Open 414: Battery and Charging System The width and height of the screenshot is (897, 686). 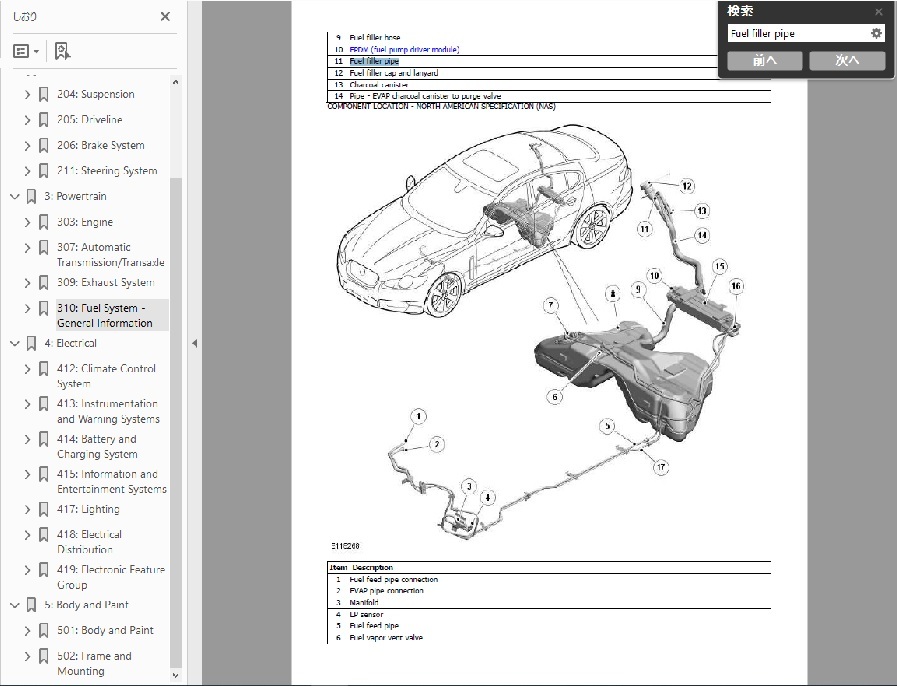click(x=97, y=447)
